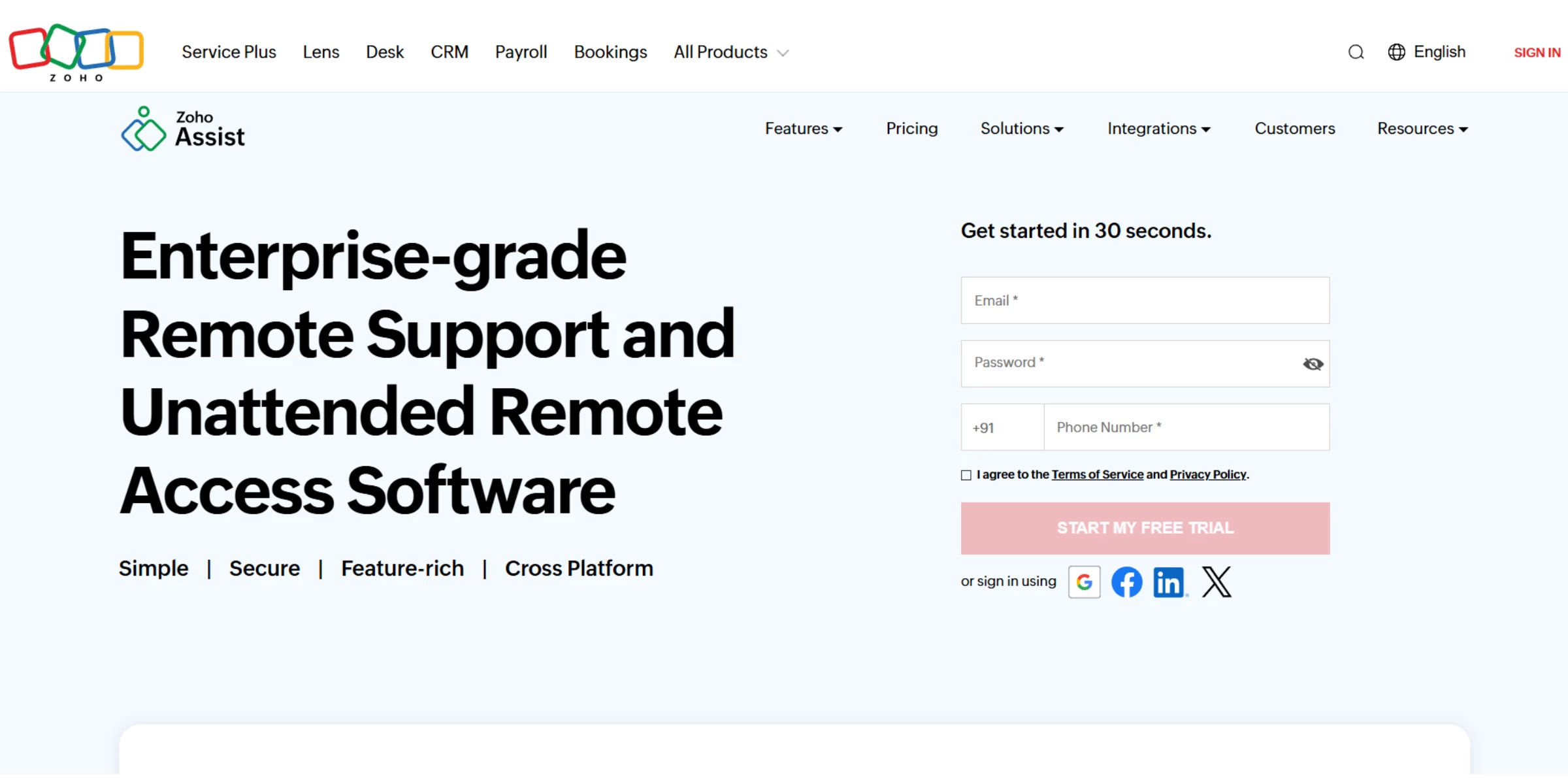Open the Pricing page
1568x784 pixels.
[x=911, y=129]
